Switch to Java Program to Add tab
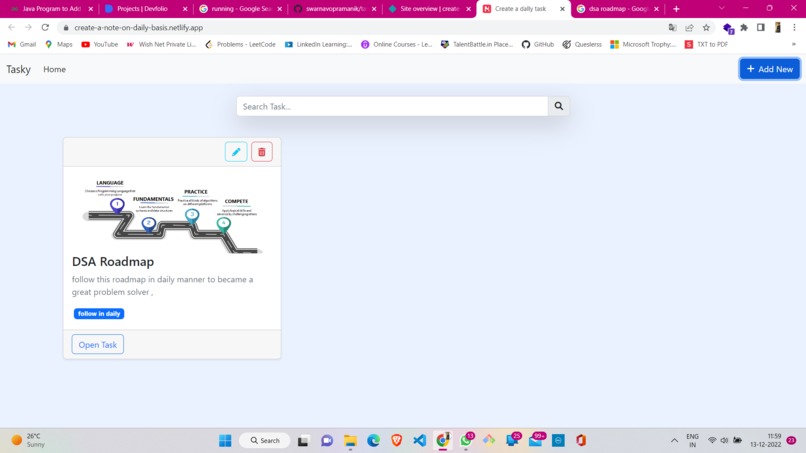 click(50, 9)
